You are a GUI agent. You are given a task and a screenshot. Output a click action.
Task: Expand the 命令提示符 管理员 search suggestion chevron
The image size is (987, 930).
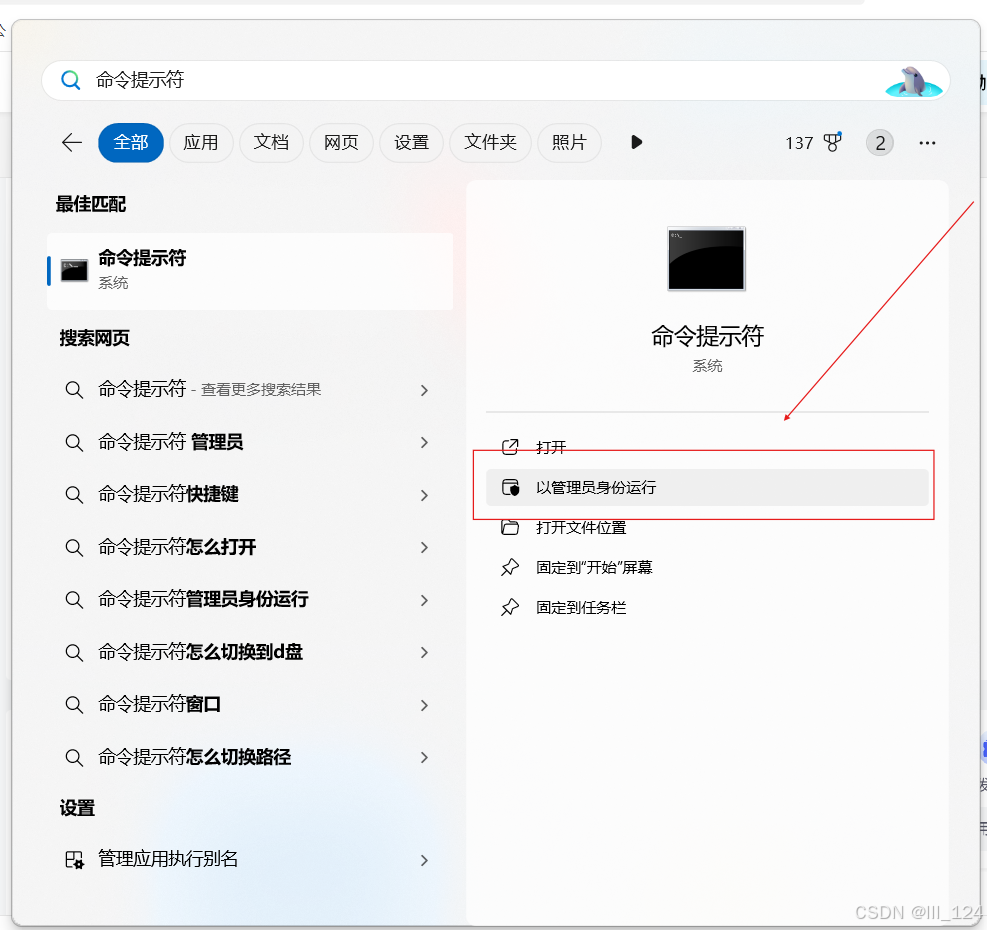point(423,442)
